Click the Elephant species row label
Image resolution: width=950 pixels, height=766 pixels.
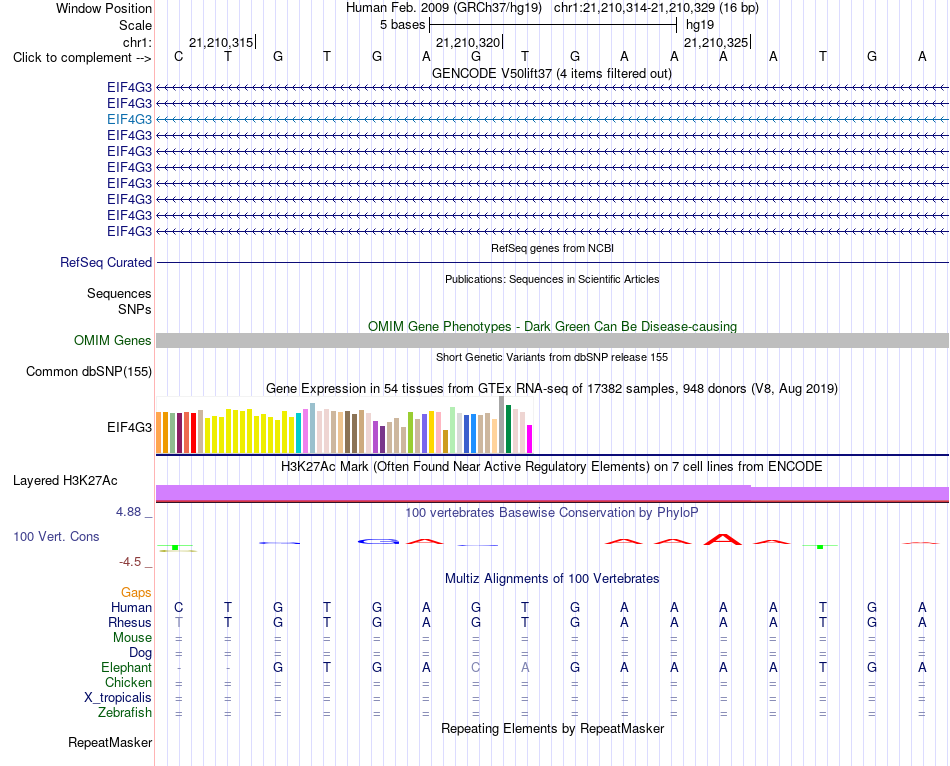click(126, 667)
